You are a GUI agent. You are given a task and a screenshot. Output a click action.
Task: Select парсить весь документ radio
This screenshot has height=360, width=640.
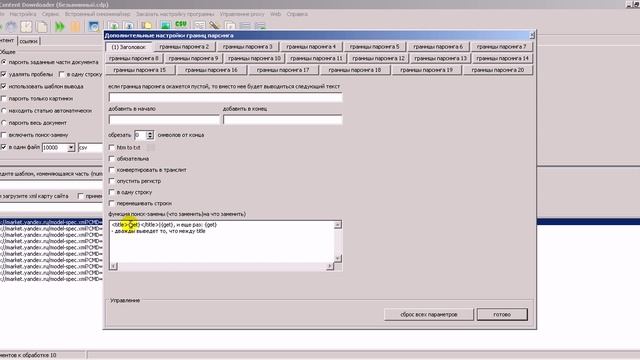coord(4,122)
